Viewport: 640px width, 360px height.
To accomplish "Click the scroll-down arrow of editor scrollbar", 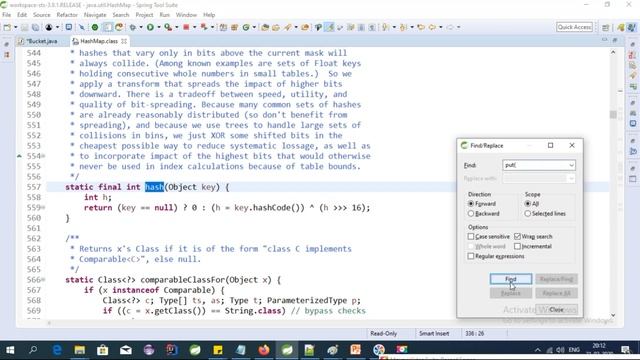I will click(613, 315).
